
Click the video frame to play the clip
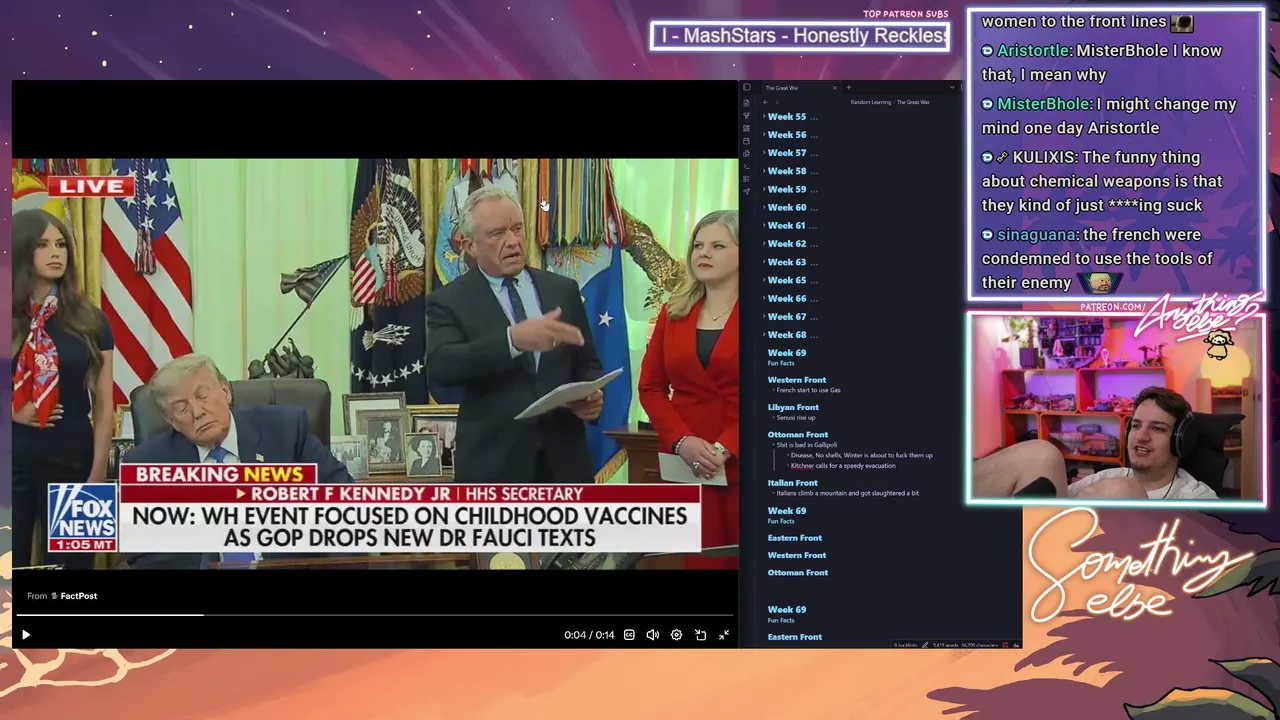[375, 364]
